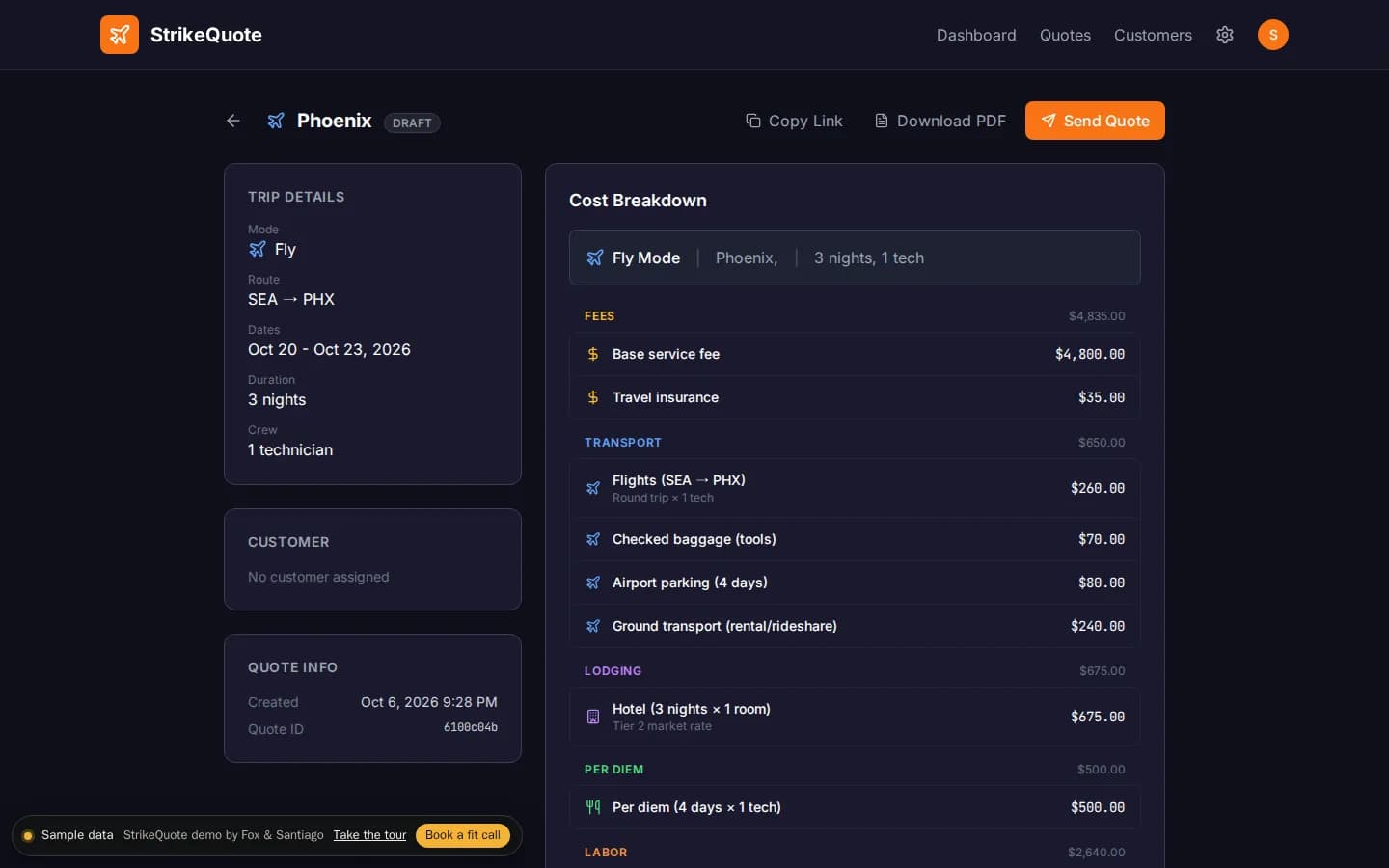
Task: Click the 1 technician crew value
Action: tap(290, 449)
